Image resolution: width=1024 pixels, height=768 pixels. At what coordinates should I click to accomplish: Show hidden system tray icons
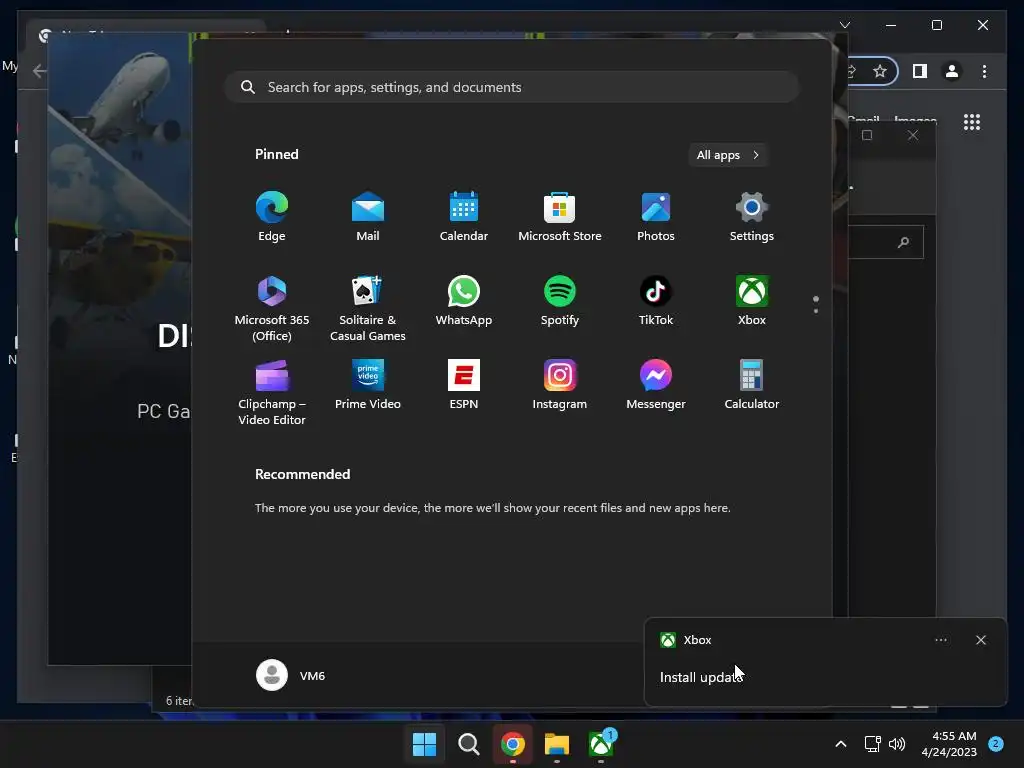coord(841,744)
